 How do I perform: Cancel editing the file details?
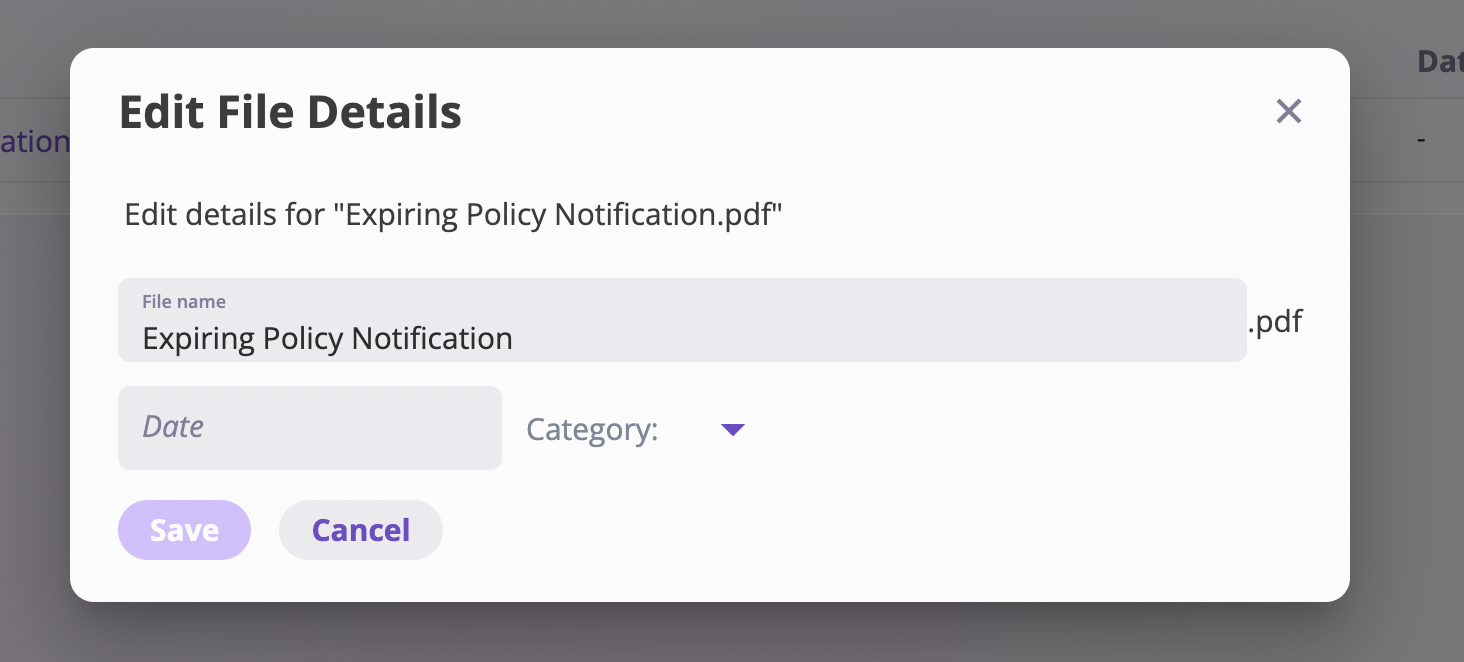pyautogui.click(x=361, y=530)
